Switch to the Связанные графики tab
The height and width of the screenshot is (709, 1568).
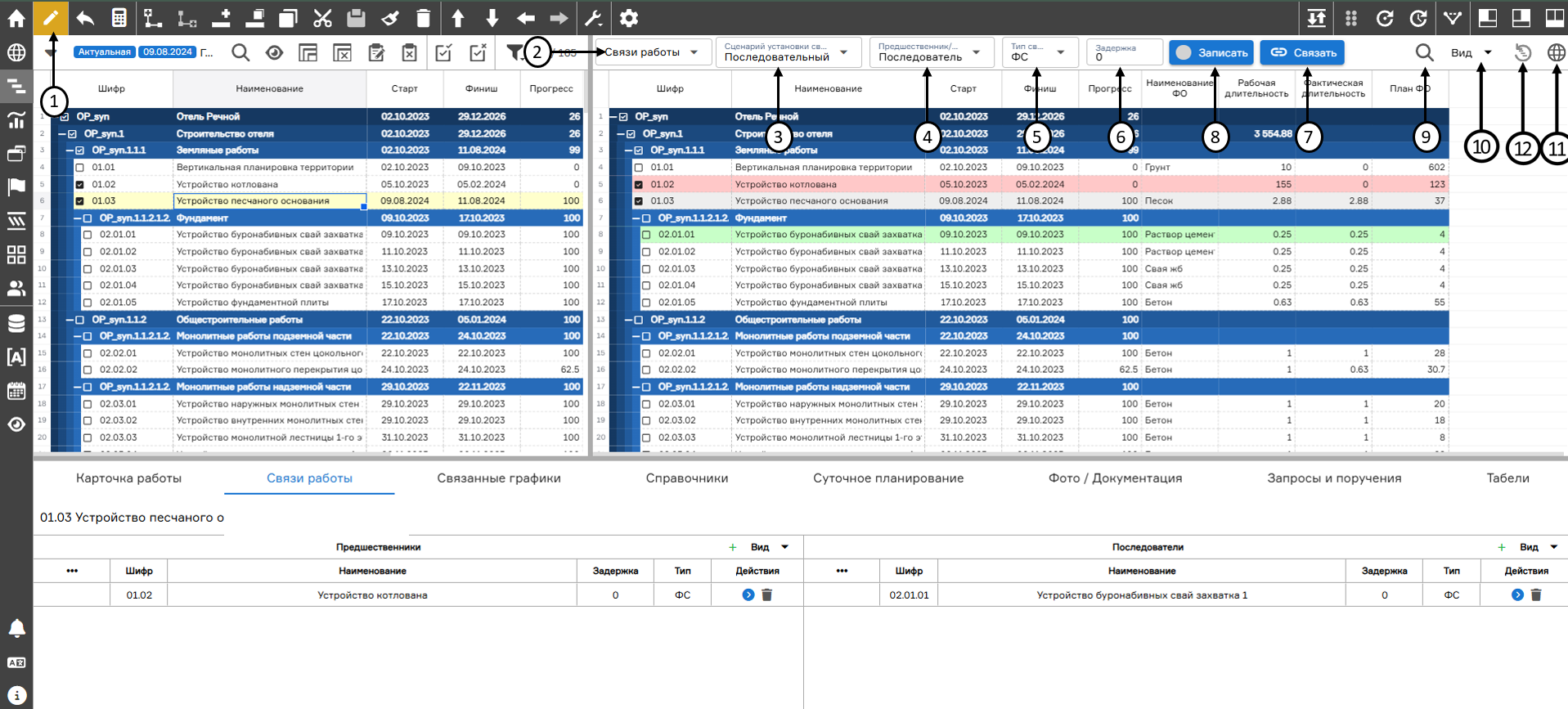(x=499, y=478)
